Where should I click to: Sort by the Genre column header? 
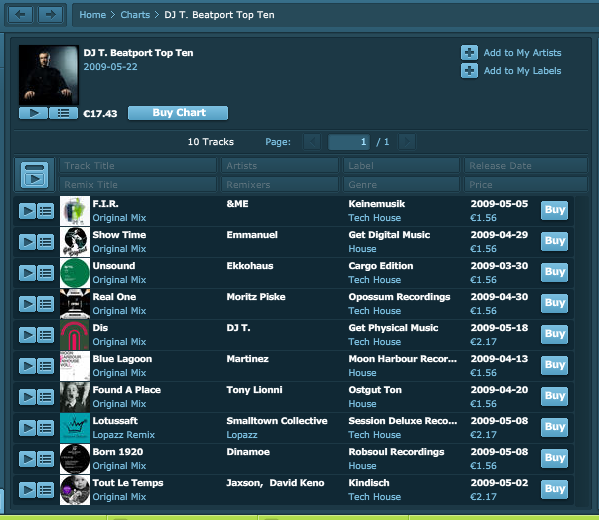pos(401,185)
